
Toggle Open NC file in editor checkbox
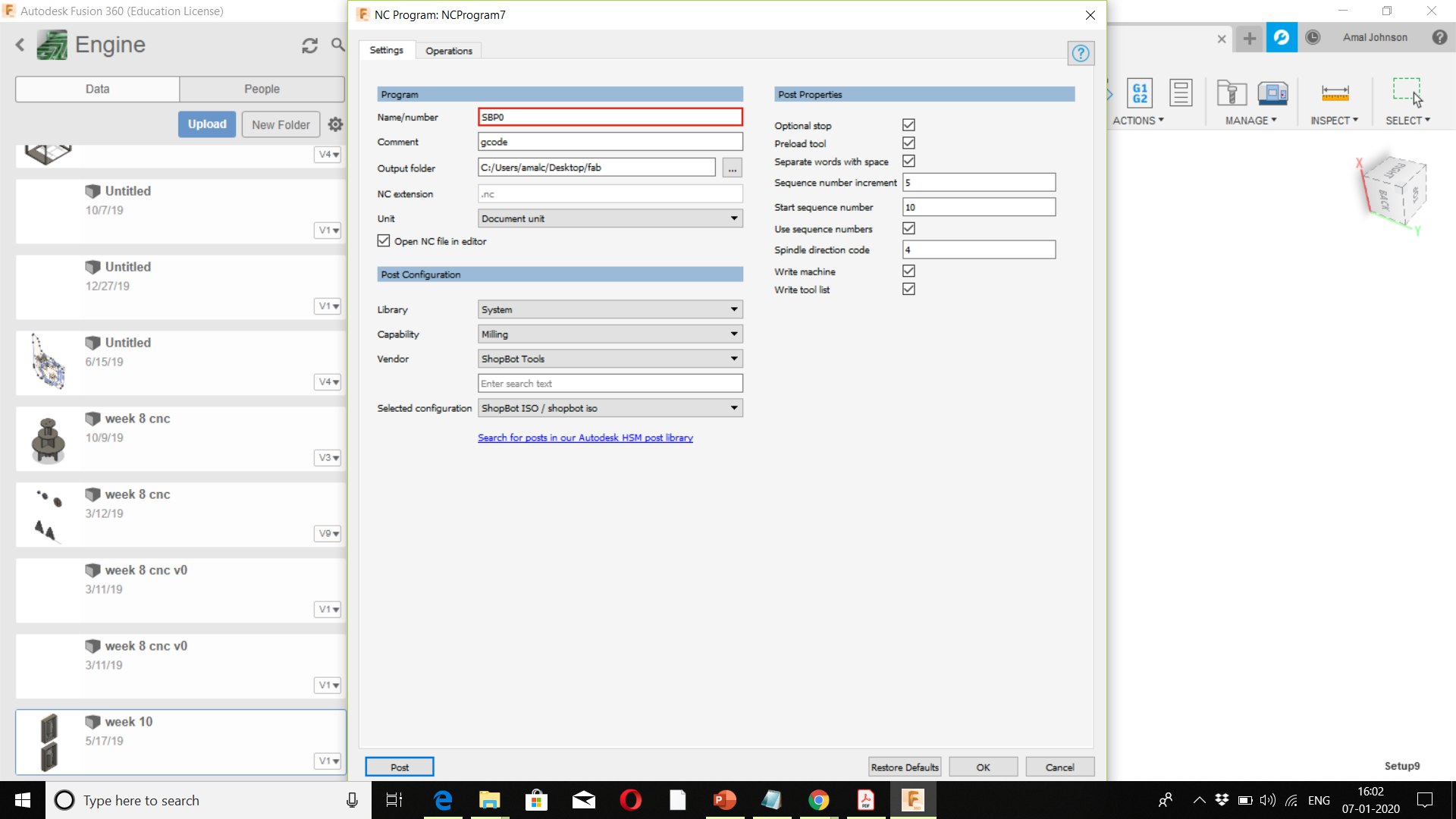384,241
